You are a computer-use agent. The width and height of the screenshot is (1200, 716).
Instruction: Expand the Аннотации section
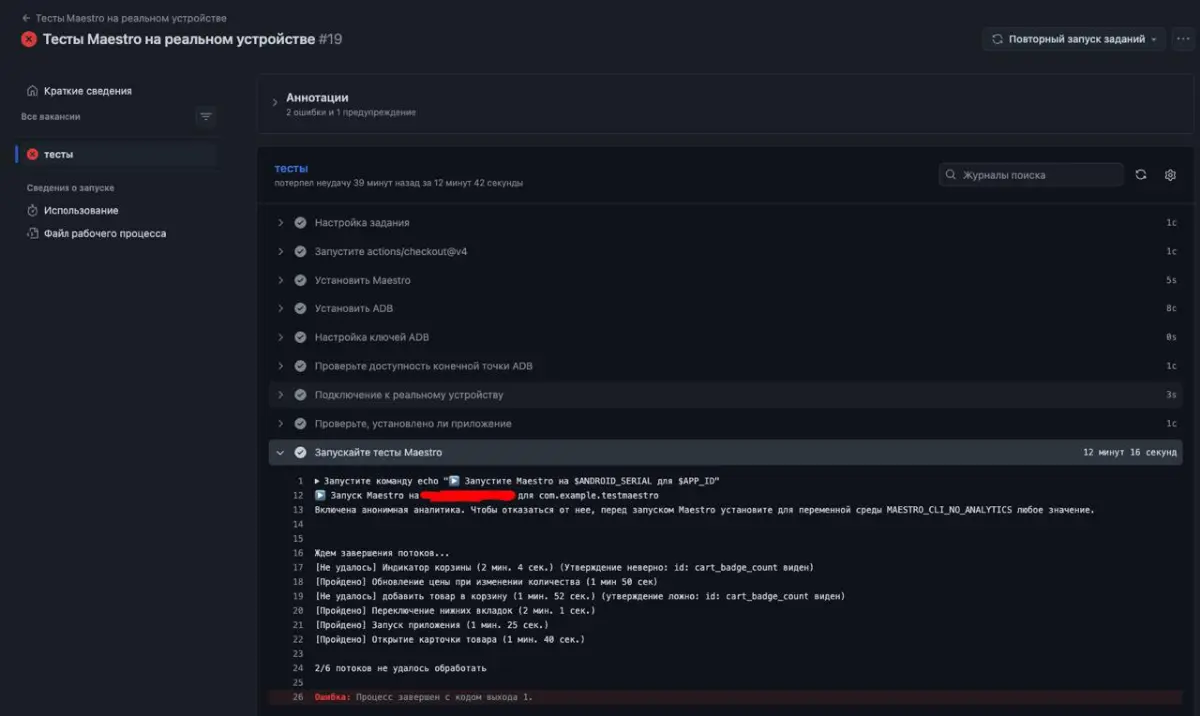pos(275,103)
